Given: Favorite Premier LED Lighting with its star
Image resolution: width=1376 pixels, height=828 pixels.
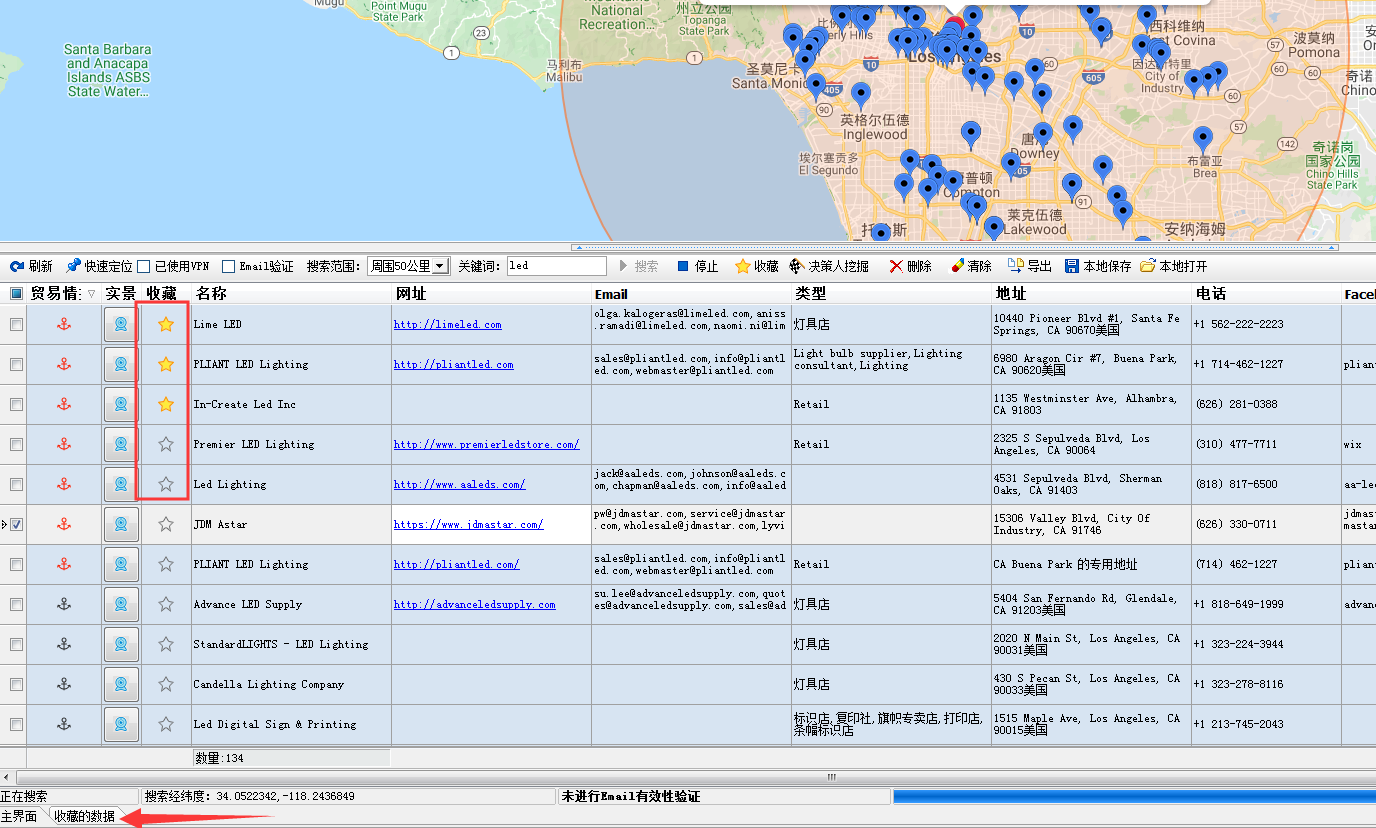Looking at the screenshot, I should coord(166,444).
